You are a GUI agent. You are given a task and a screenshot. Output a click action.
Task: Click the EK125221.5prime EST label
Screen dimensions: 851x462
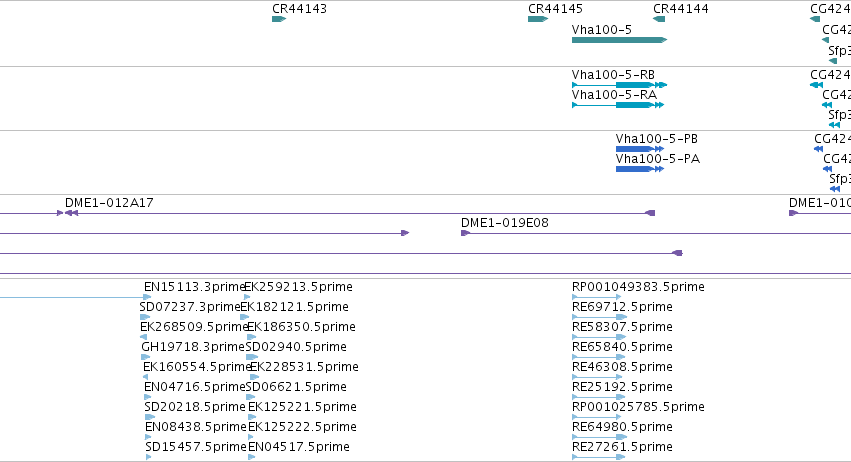[x=302, y=407]
